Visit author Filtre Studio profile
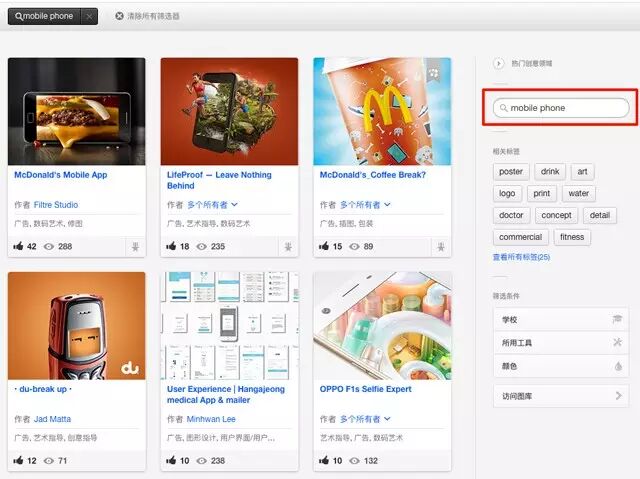The width and height of the screenshot is (640, 479). pyautogui.click(x=56, y=205)
